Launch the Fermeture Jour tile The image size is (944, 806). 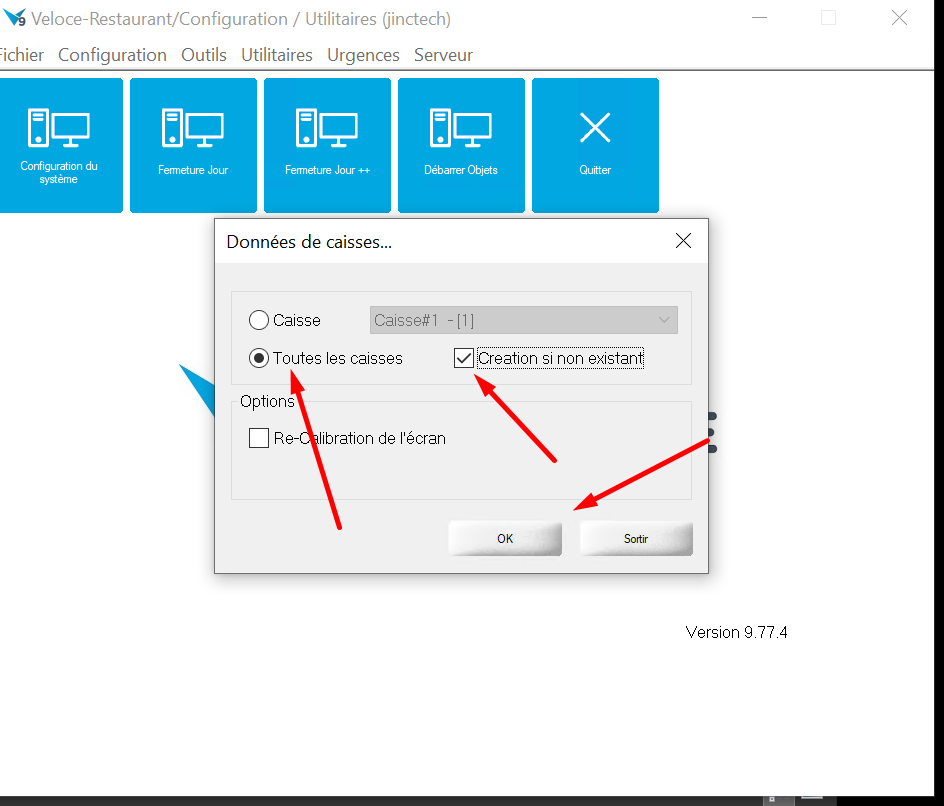pyautogui.click(x=193, y=145)
